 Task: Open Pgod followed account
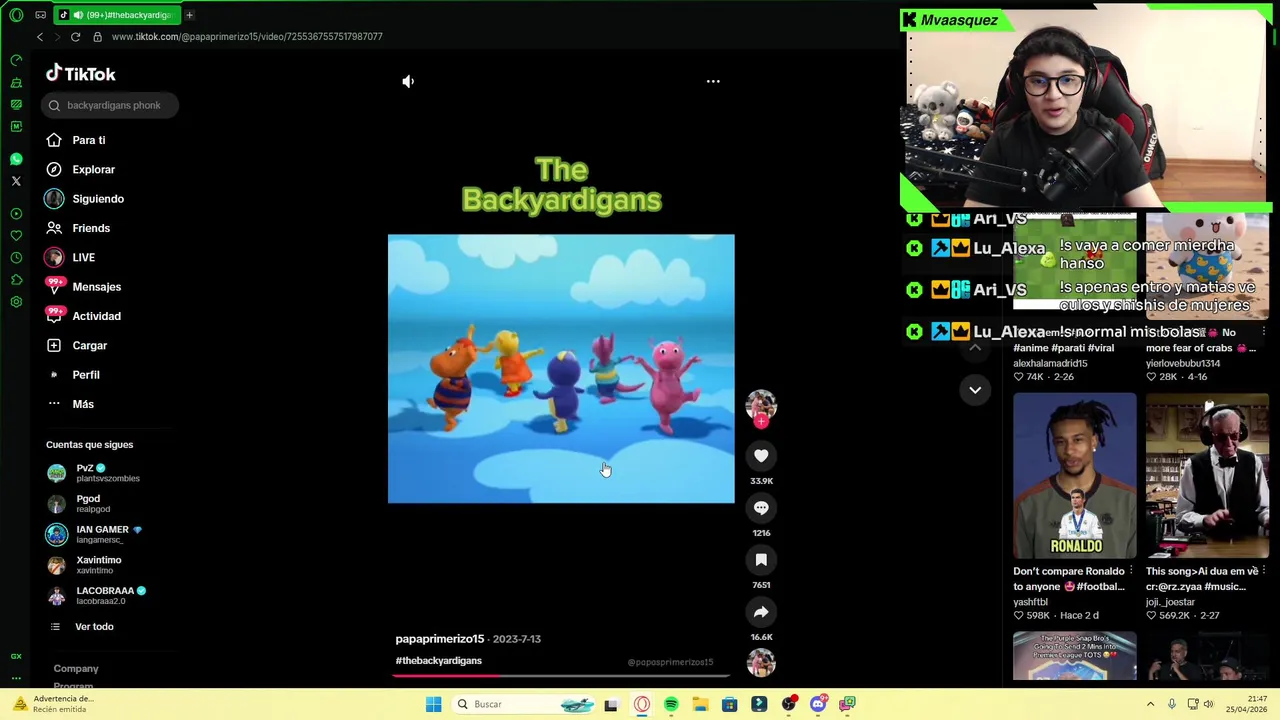tap(80, 503)
